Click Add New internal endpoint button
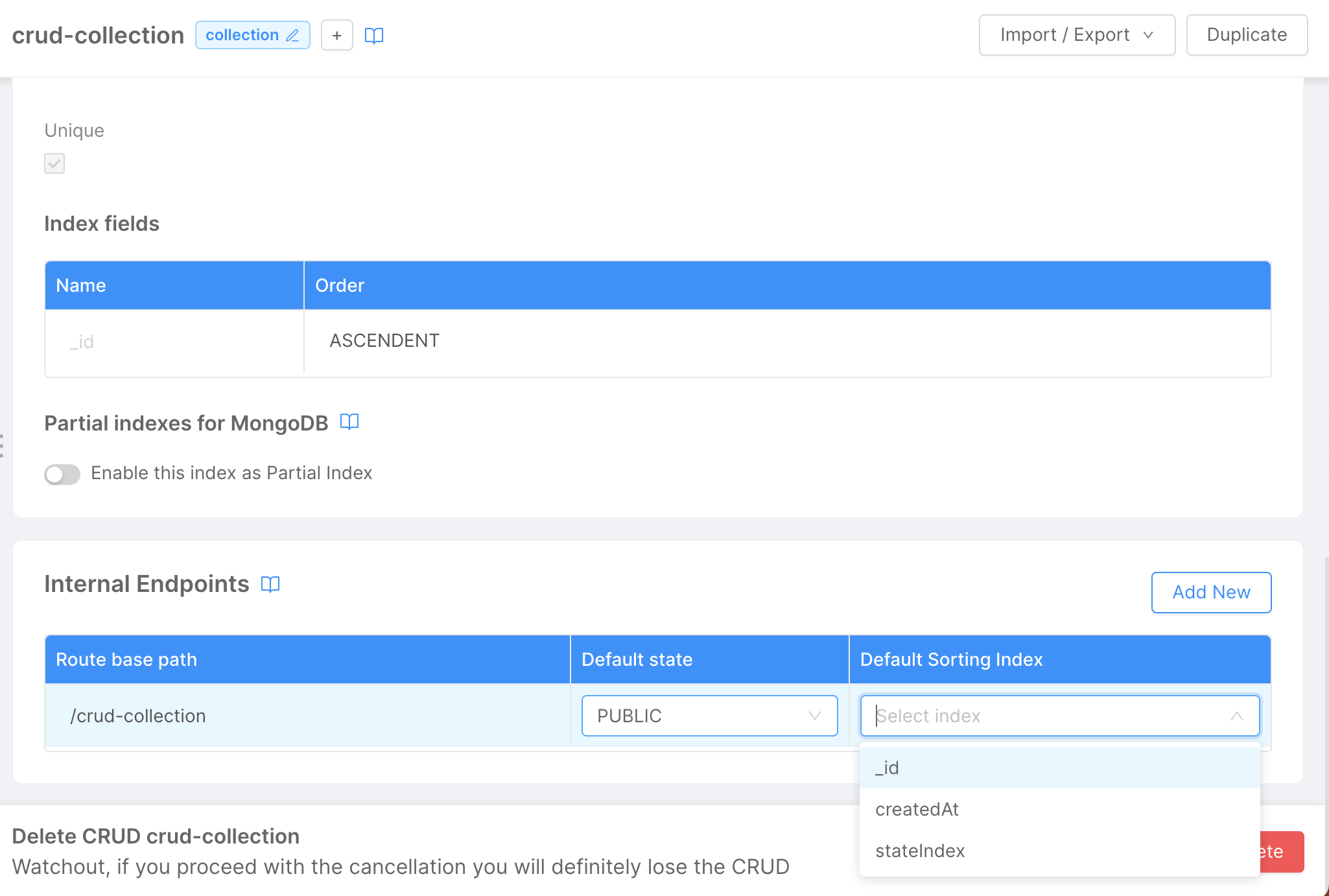Image resolution: width=1329 pixels, height=896 pixels. pyautogui.click(x=1210, y=592)
